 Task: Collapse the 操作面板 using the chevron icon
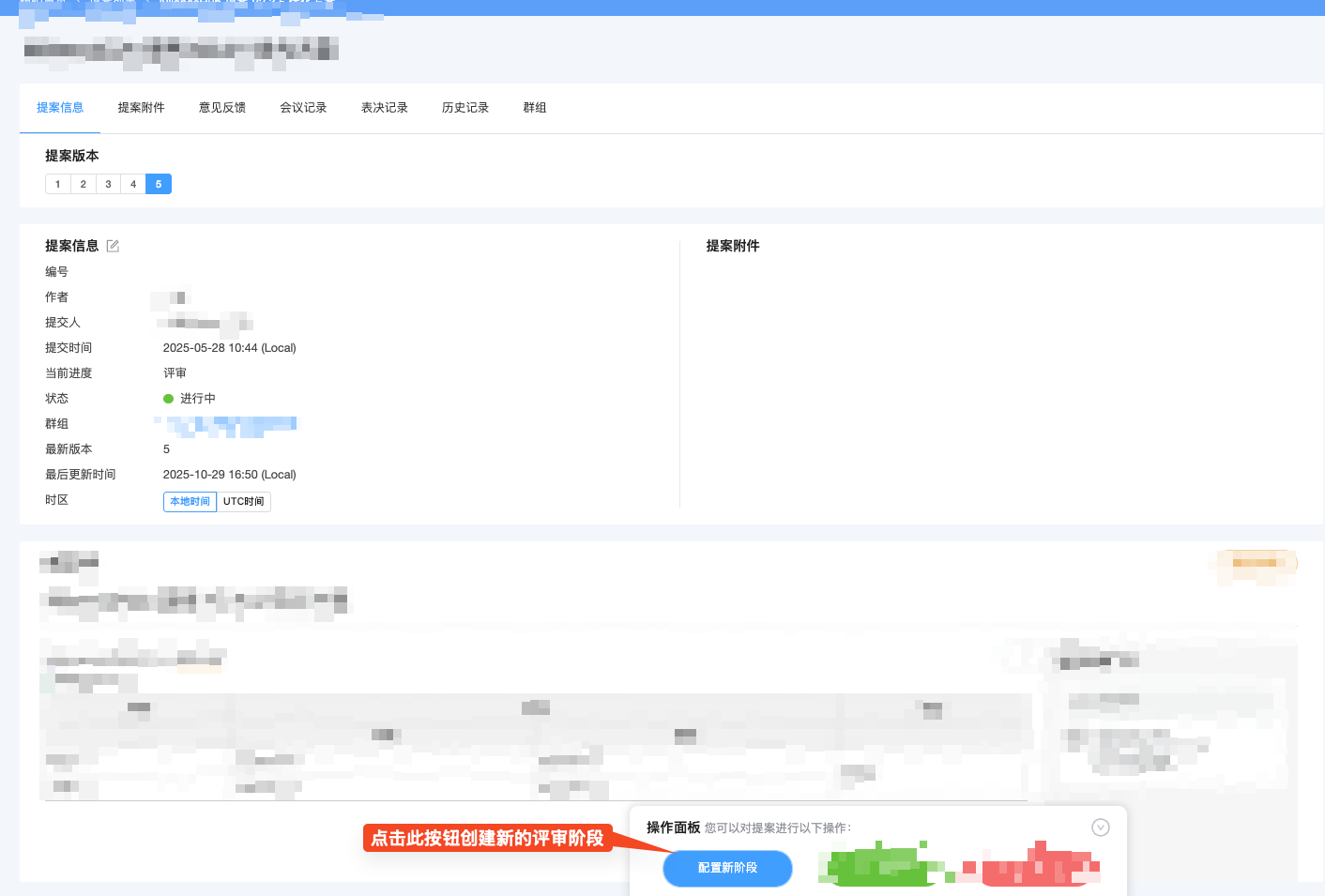pos(1100,827)
